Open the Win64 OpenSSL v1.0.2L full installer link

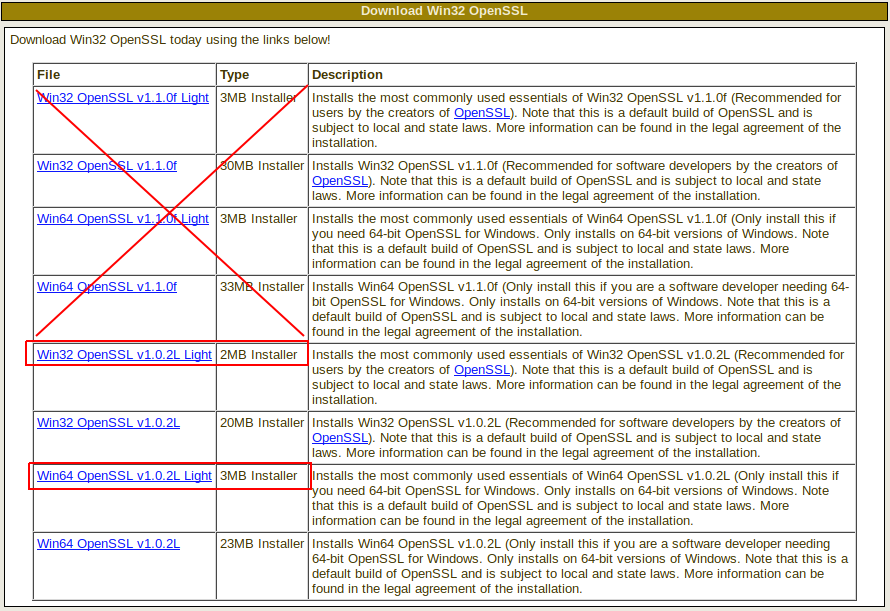point(108,544)
